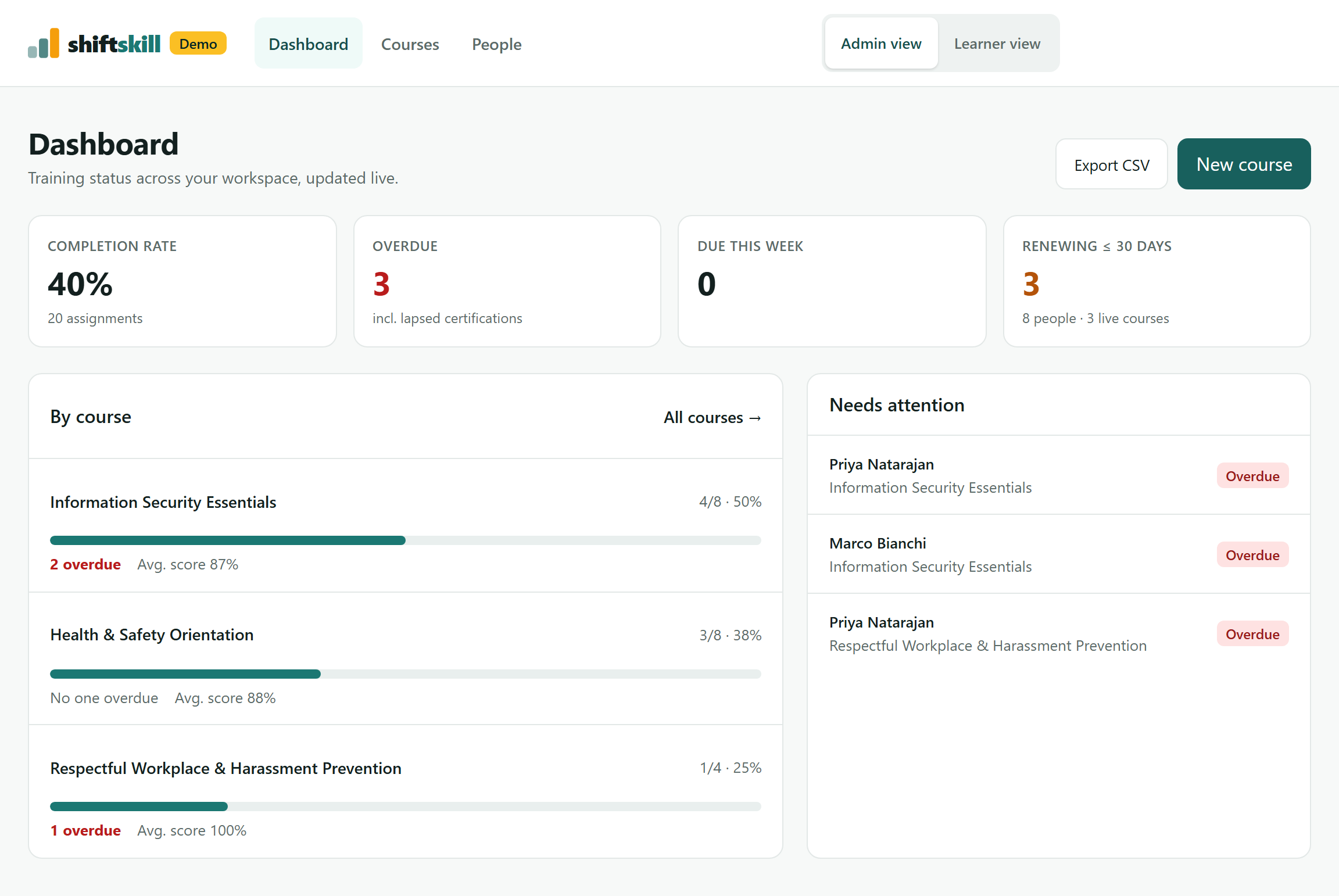Viewport: 1339px width, 896px height.
Task: Go to the Courses tab
Action: coord(410,44)
